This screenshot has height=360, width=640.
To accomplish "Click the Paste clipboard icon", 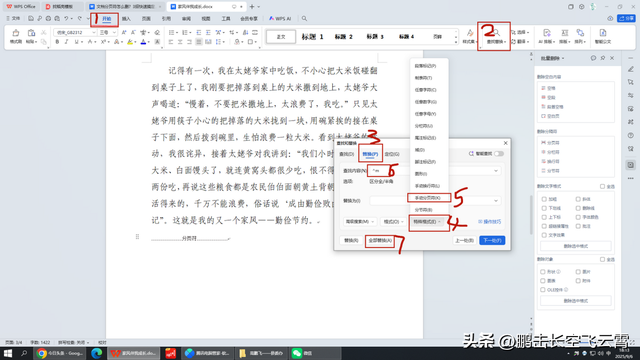I will point(31,33).
